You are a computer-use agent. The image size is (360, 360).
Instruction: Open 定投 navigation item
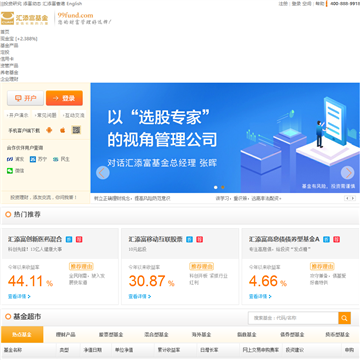click(5, 52)
